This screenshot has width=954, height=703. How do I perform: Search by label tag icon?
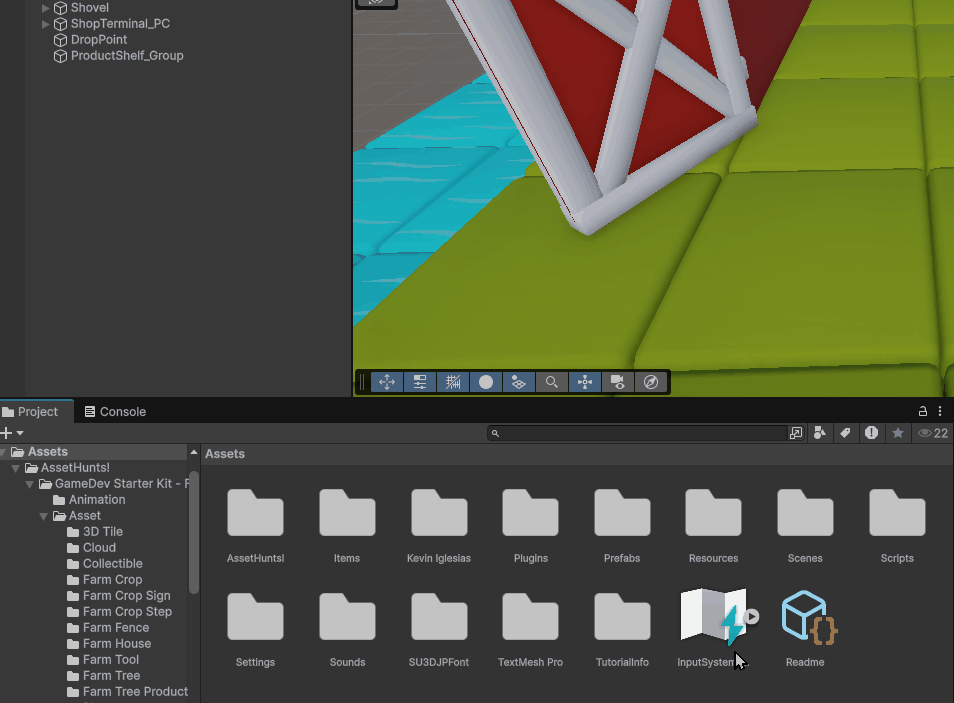point(845,433)
